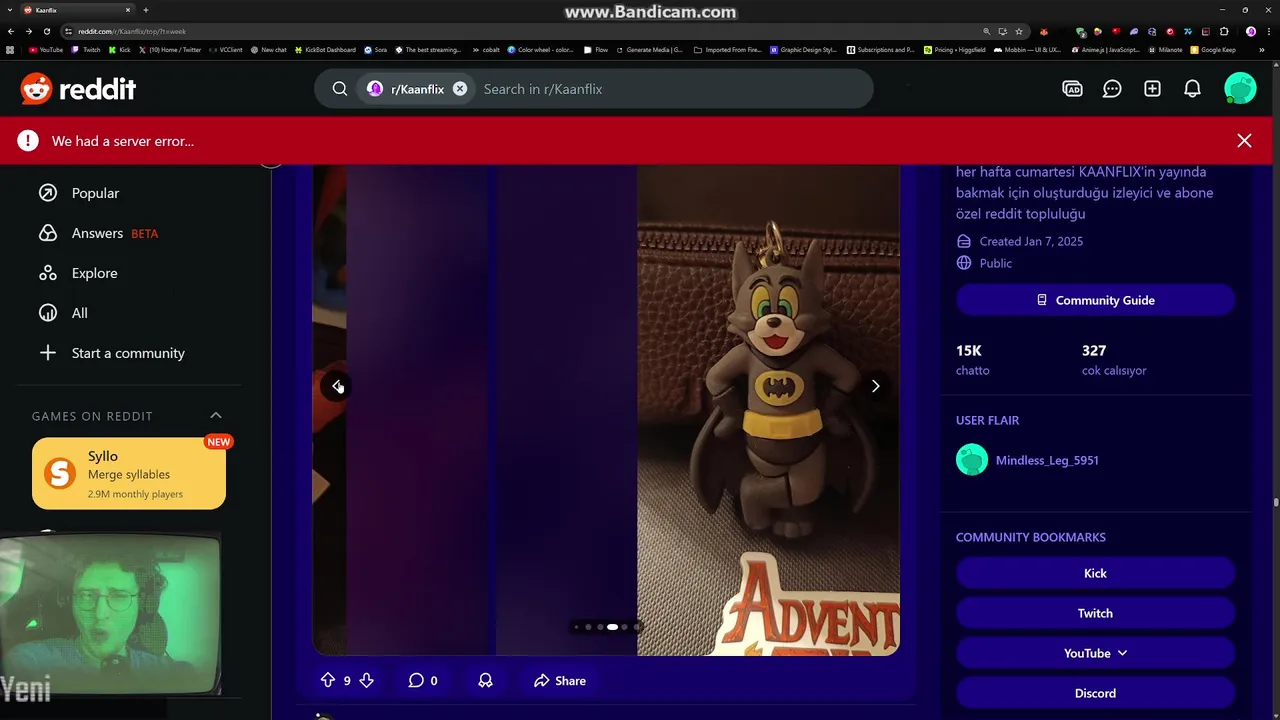Image resolution: width=1280 pixels, height=720 pixels.
Task: Open the Reddit advertise icon
Action: point(1072,89)
